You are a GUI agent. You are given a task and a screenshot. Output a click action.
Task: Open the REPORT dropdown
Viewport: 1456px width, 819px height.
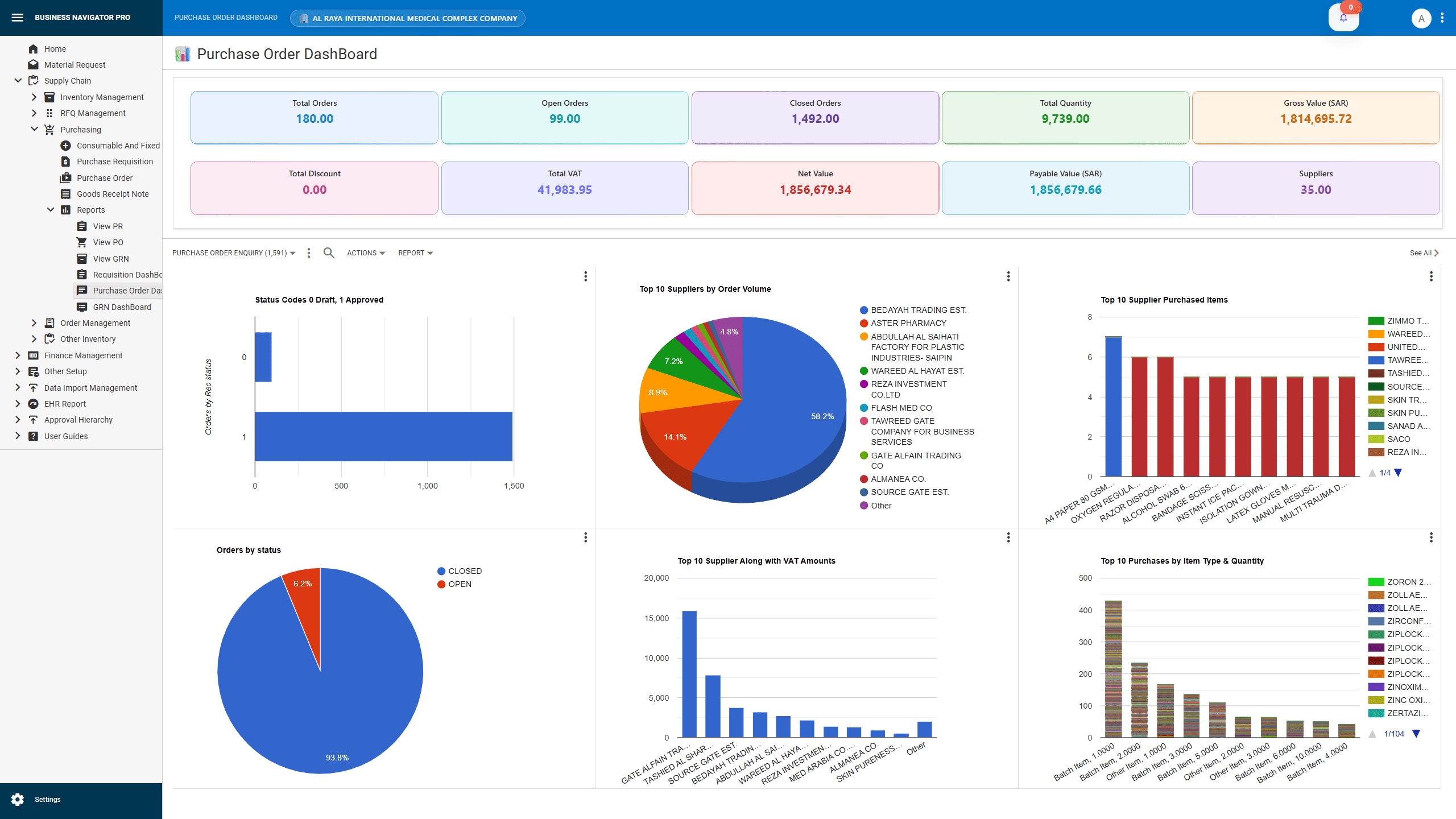[415, 253]
